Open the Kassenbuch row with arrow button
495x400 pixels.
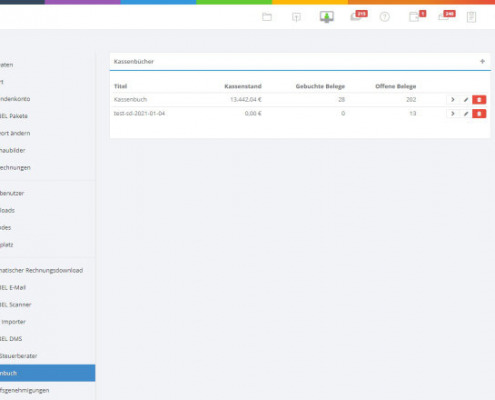(x=453, y=100)
